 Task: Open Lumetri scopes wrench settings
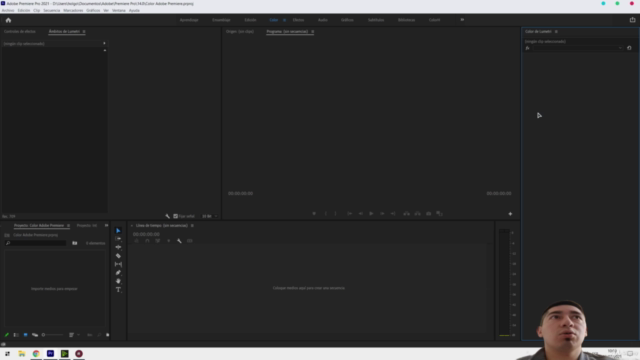[167, 216]
